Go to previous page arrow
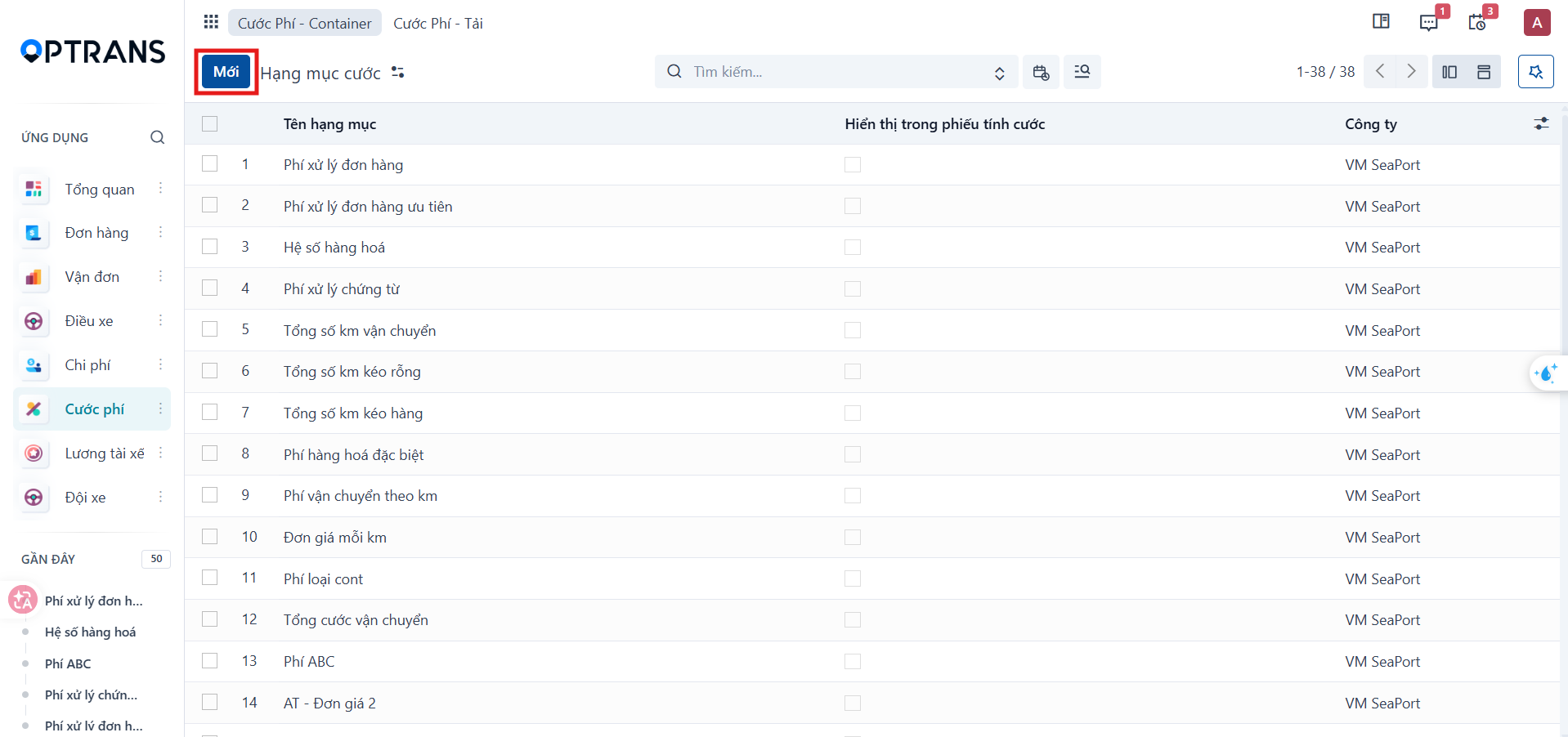This screenshot has width=1568, height=737. click(x=1380, y=71)
